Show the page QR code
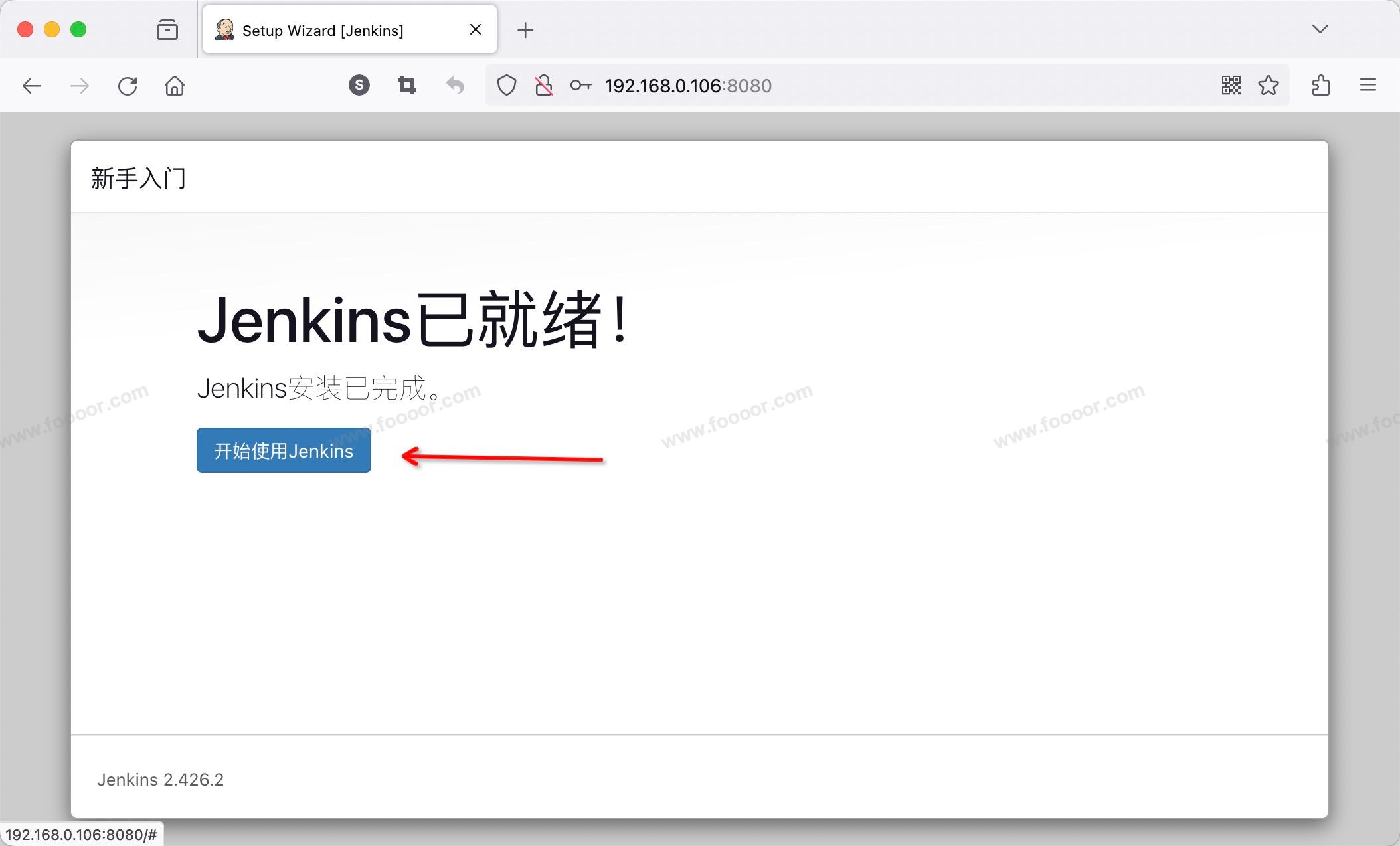 point(1231,85)
